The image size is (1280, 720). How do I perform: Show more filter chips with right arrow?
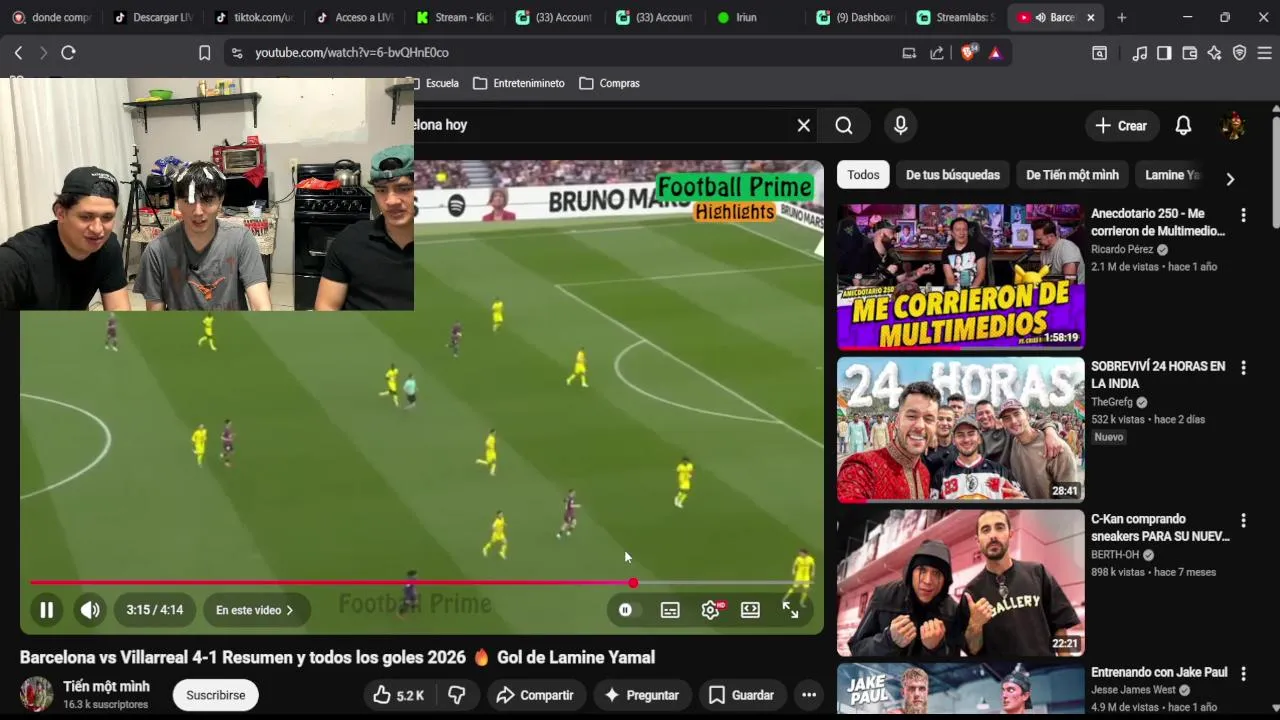pos(1230,178)
